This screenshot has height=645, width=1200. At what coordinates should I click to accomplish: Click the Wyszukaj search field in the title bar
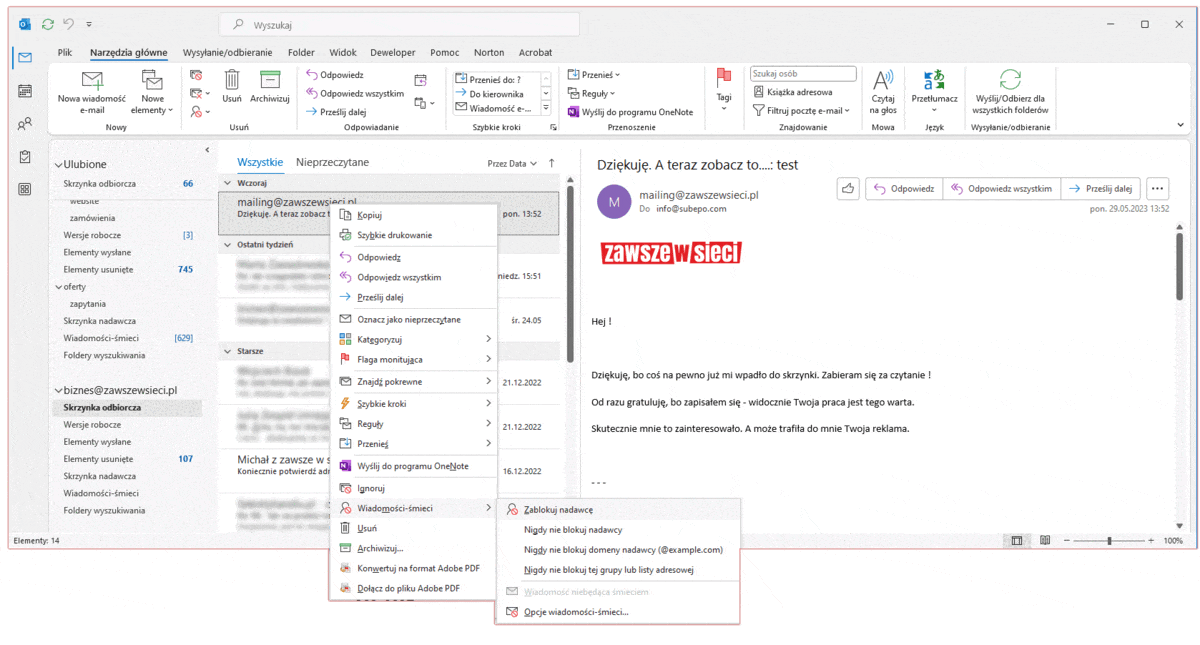(x=400, y=24)
